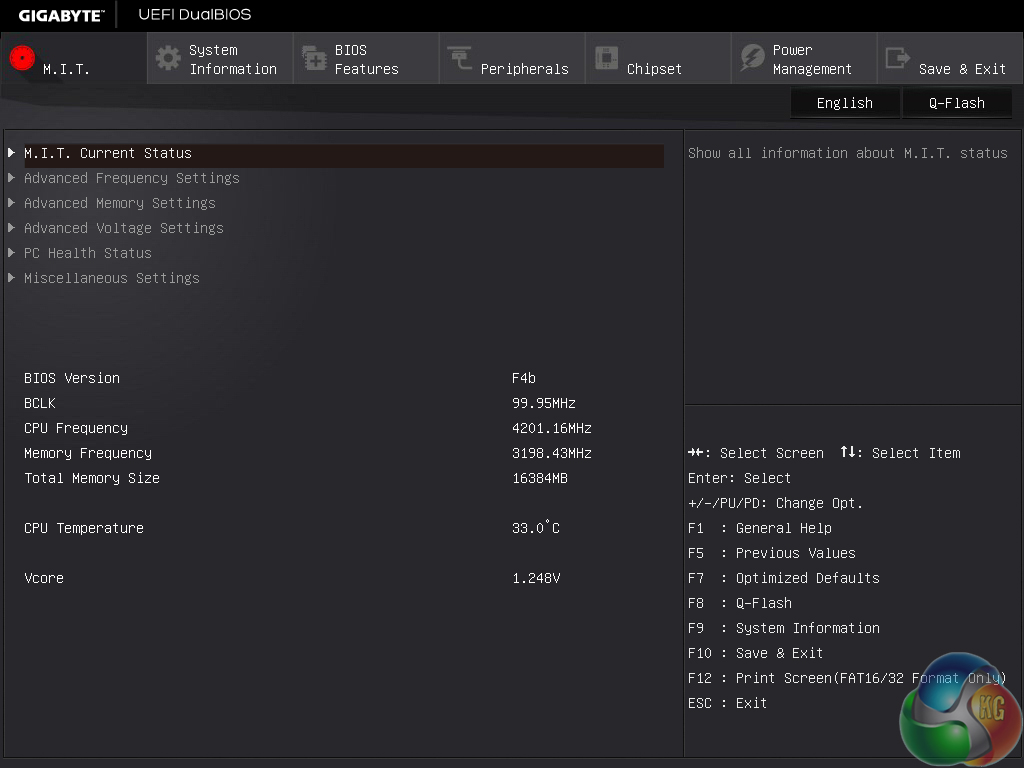Open Miscellaneous Settings submenu
Image resolution: width=1024 pixels, height=768 pixels.
(111, 278)
